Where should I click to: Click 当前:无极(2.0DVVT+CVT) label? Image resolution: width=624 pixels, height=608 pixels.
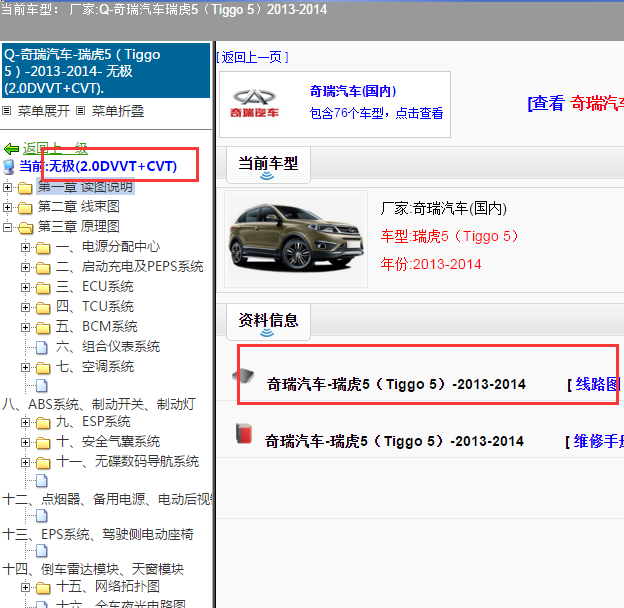(98, 166)
